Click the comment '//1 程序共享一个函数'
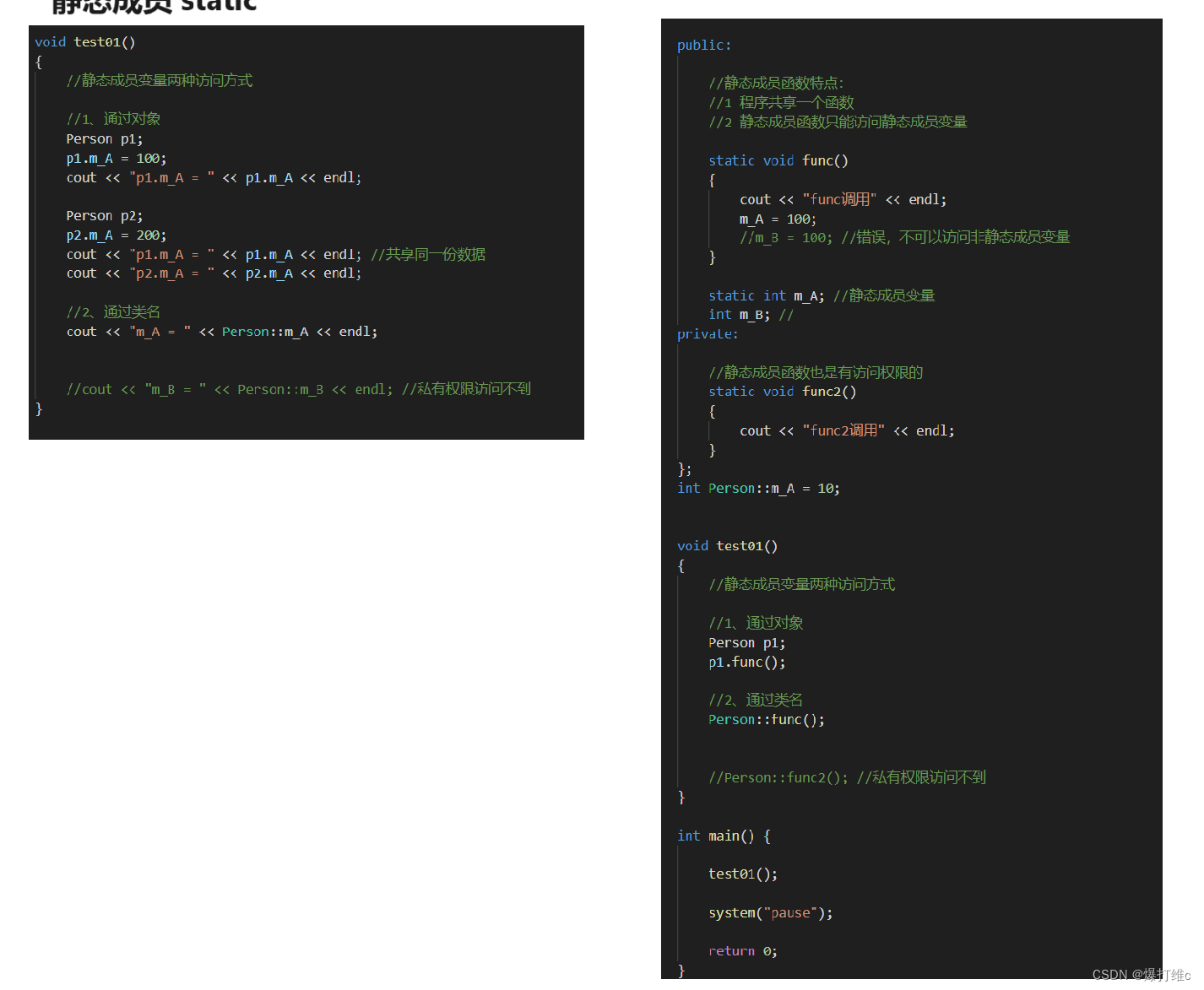Screen dimensions: 1204x990 pyautogui.click(x=781, y=102)
